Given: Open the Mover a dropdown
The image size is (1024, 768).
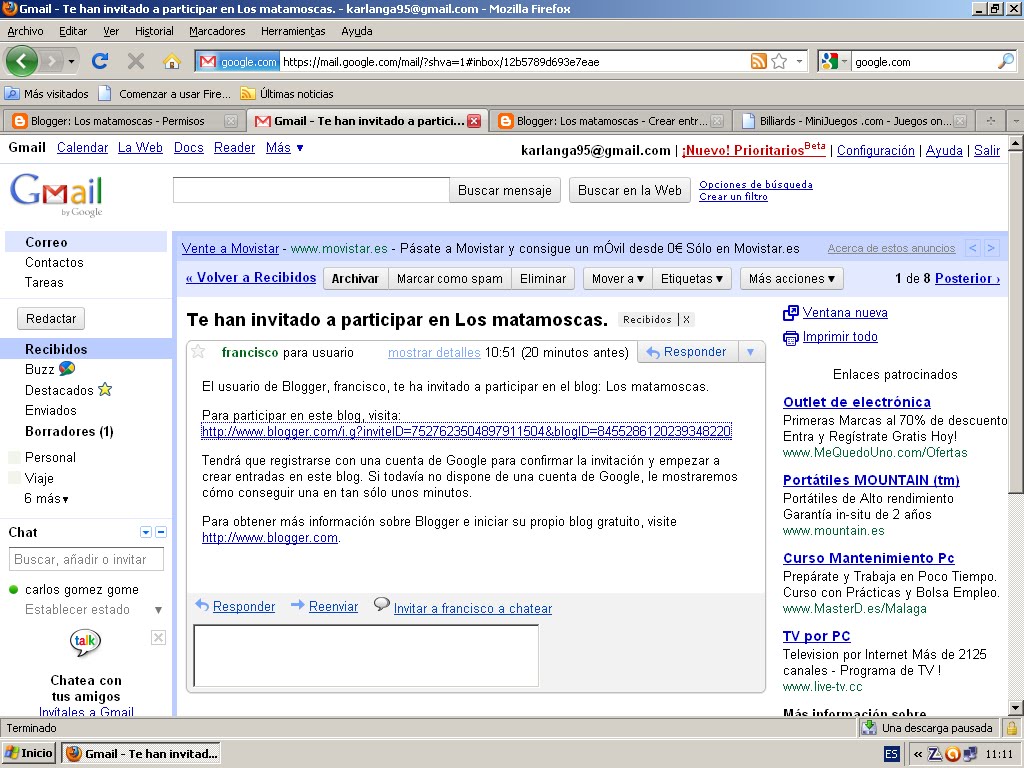Looking at the screenshot, I should point(617,279).
